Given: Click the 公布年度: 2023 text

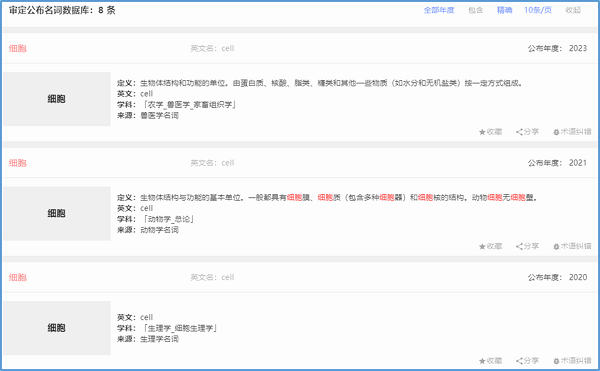Looking at the screenshot, I should (x=557, y=48).
